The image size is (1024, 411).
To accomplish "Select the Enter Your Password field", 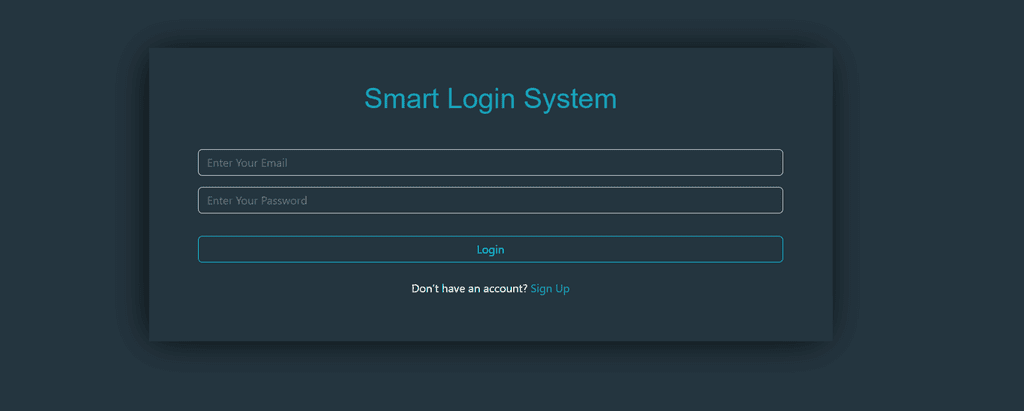I will [x=490, y=201].
